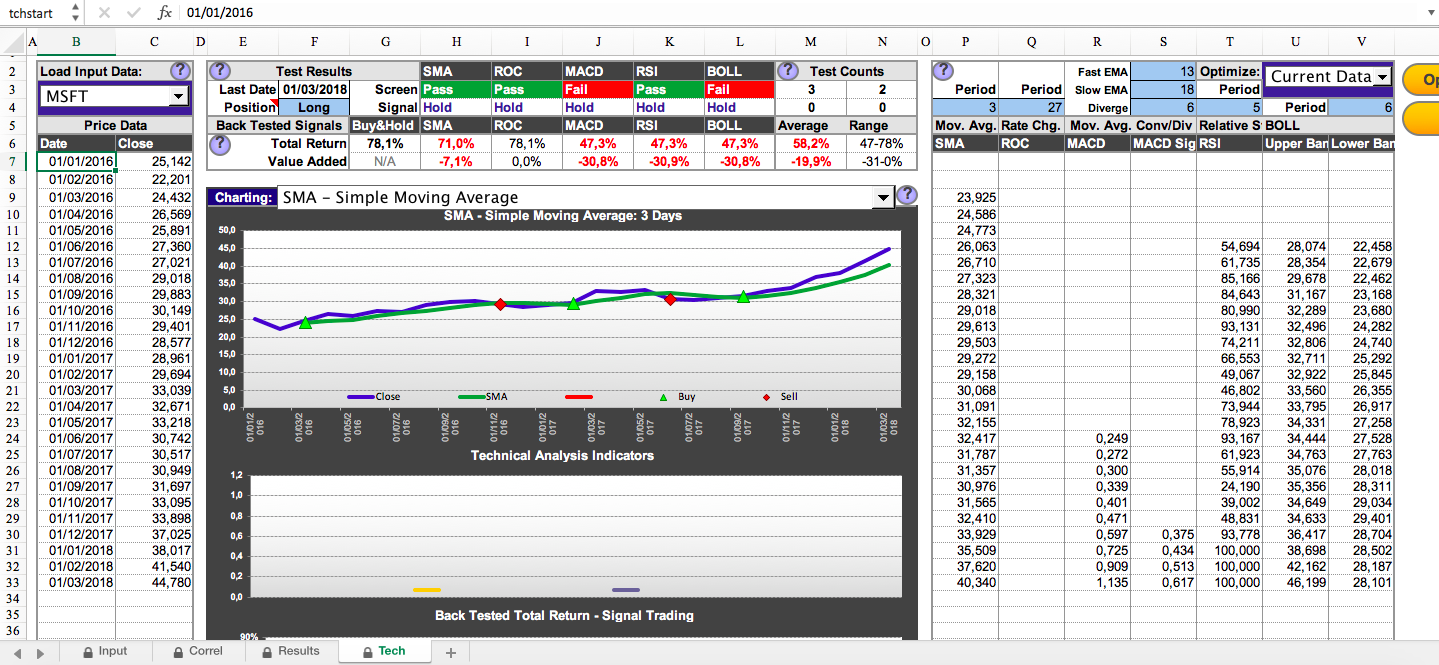This screenshot has height=665, width=1439.
Task: Click the help icon left of Test Results
Action: click(220, 71)
